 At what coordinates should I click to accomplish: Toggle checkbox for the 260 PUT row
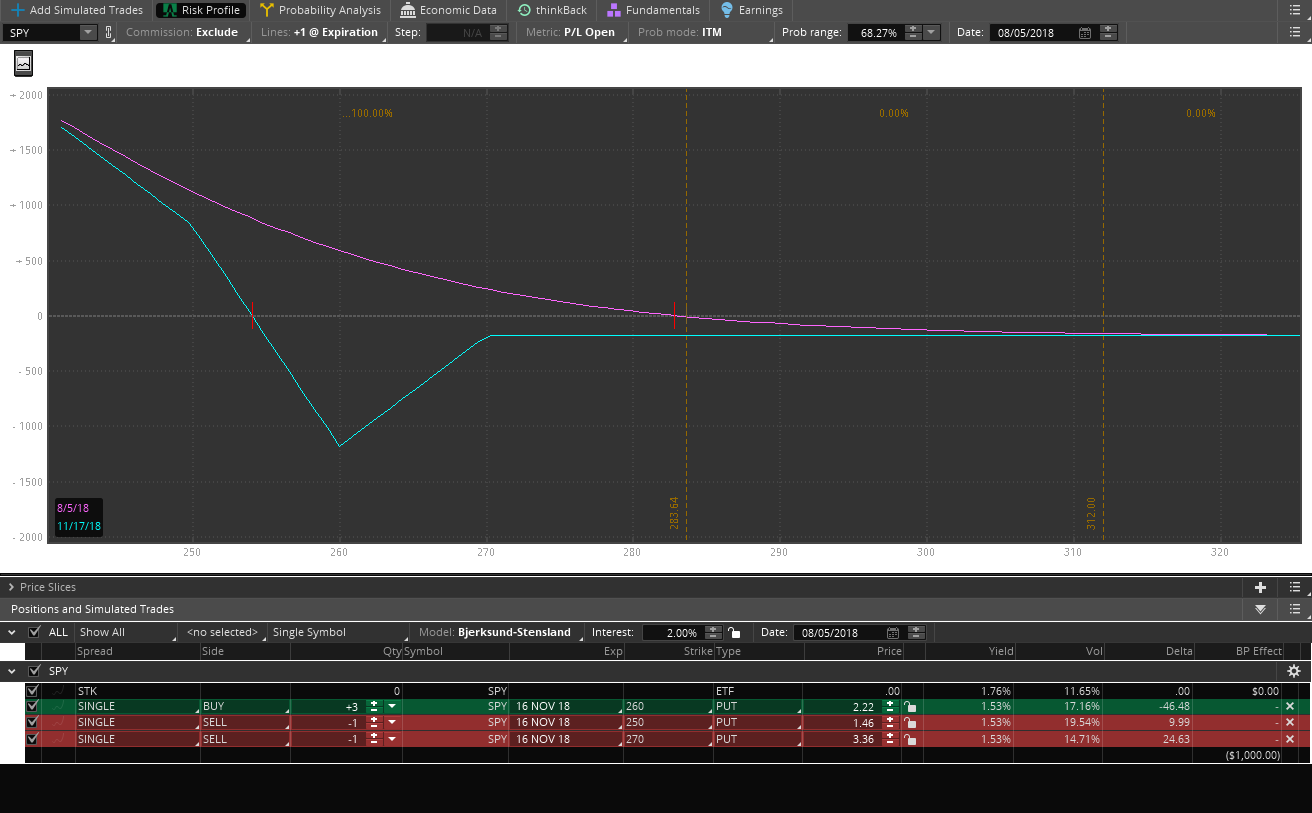tap(32, 706)
